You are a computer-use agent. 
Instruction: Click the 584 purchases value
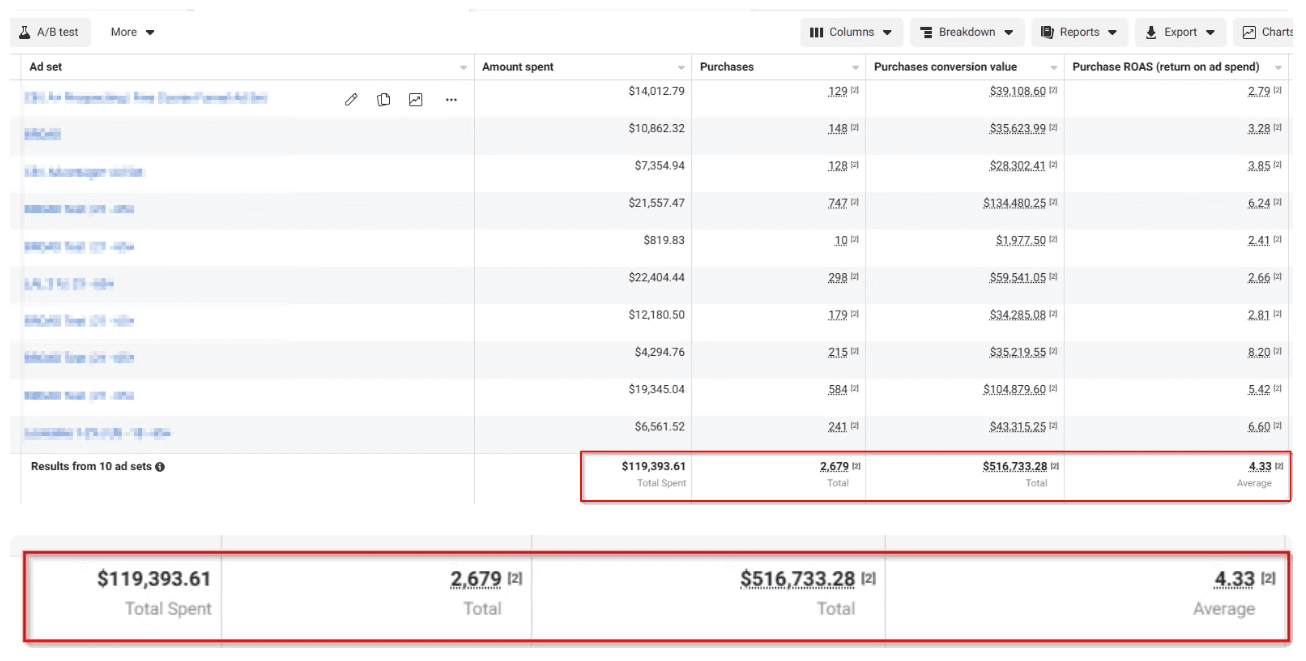837,389
